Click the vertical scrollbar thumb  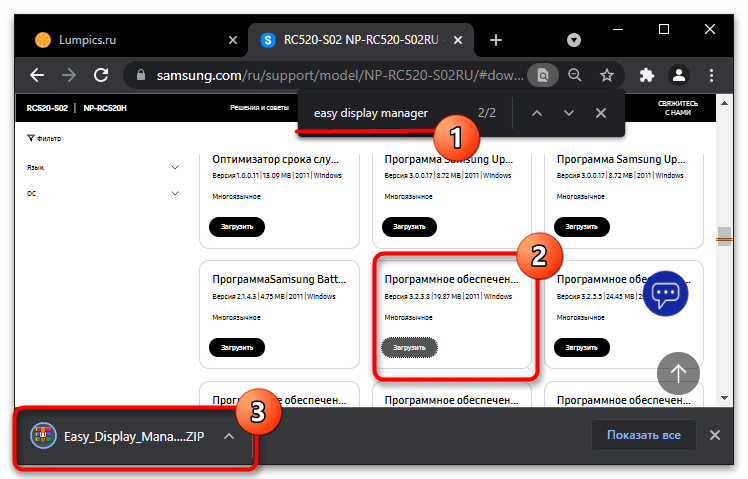coord(725,237)
